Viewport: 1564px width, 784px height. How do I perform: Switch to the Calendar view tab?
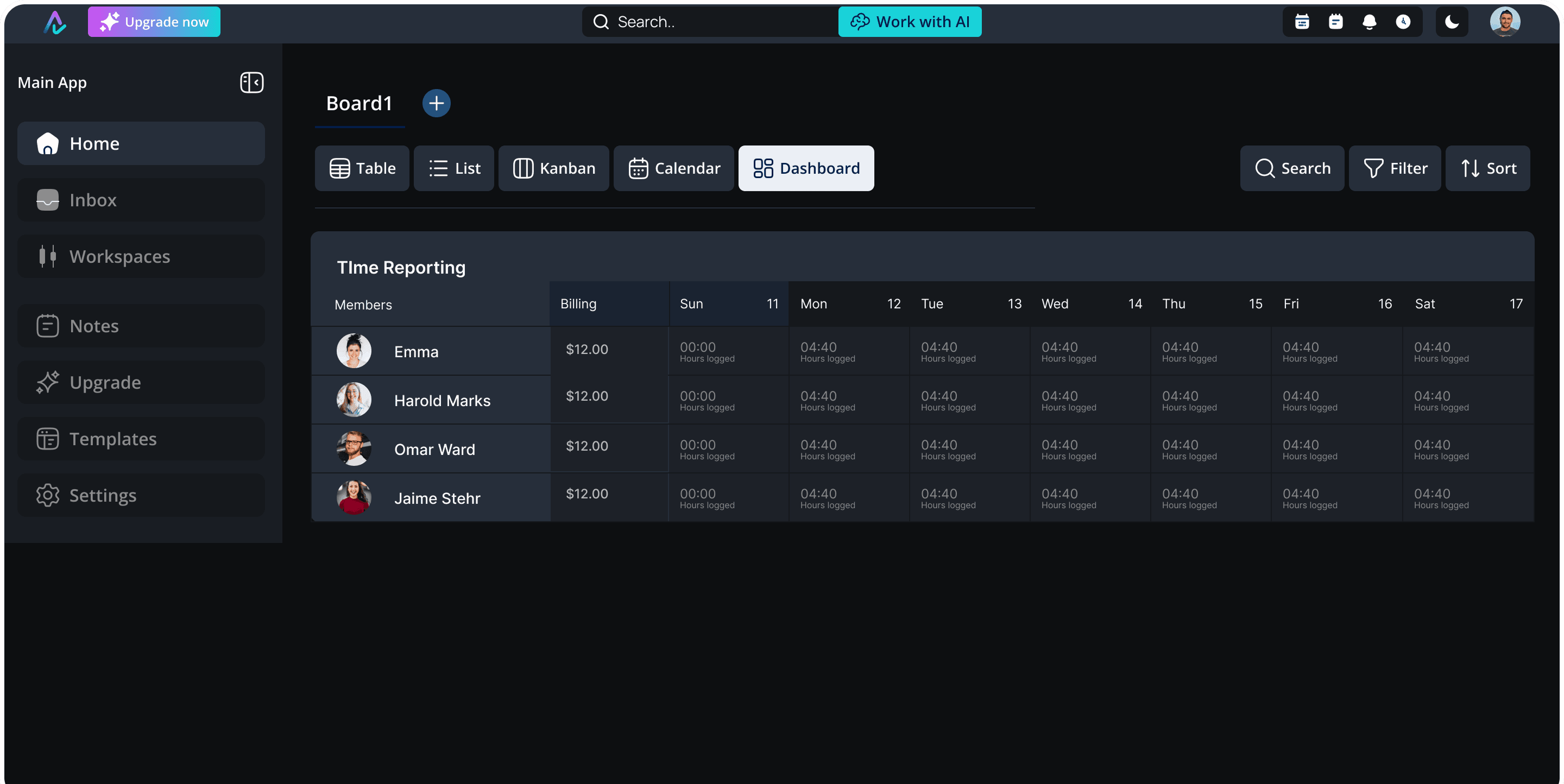pos(673,168)
